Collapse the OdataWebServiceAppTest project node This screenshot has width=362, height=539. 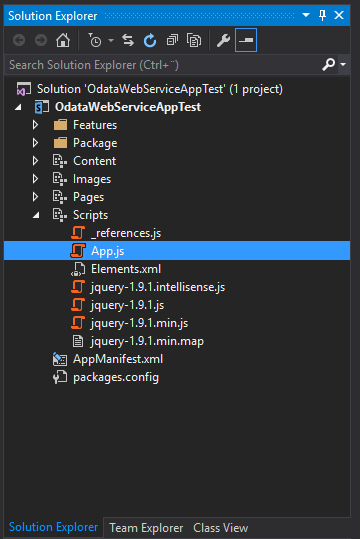point(18,107)
